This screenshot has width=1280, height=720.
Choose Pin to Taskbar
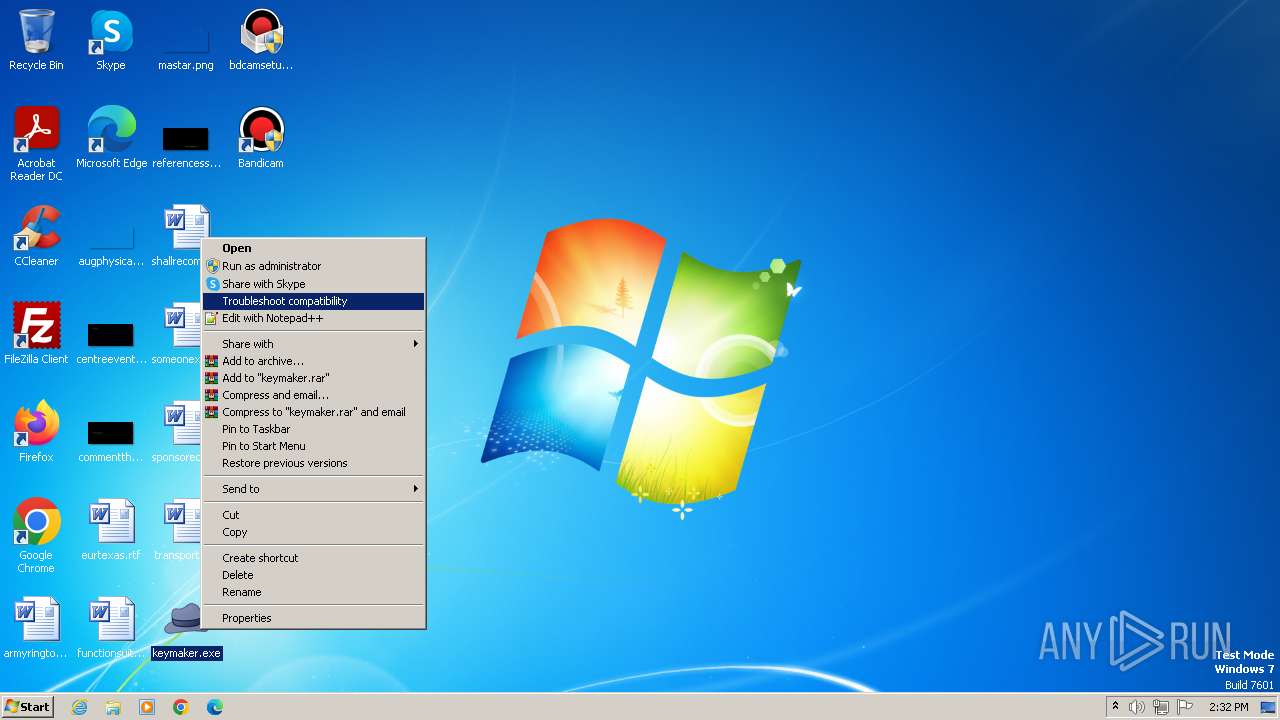tap(314, 429)
